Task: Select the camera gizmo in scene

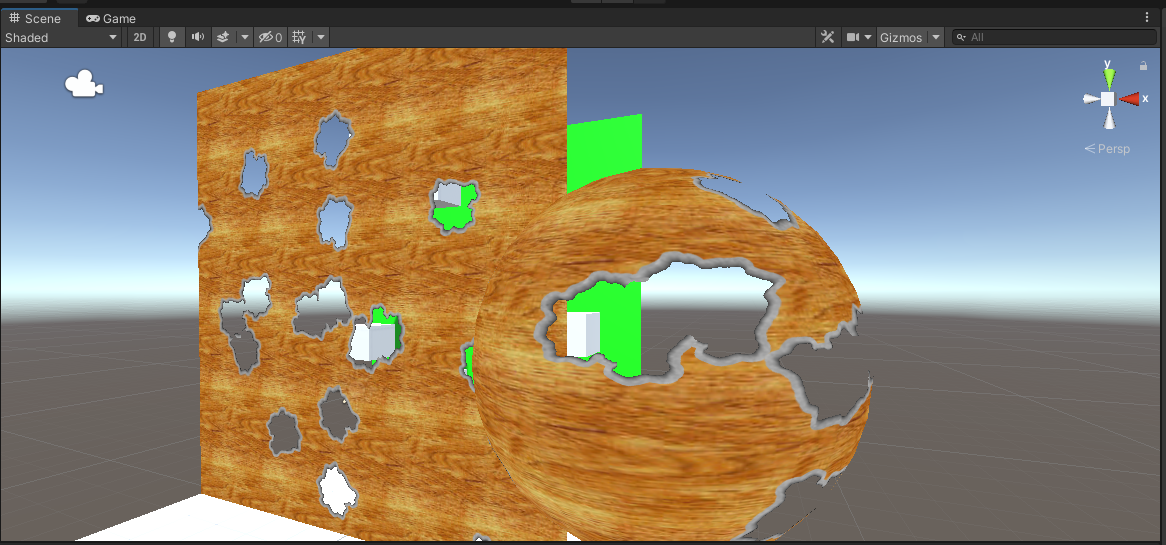Action: point(83,84)
